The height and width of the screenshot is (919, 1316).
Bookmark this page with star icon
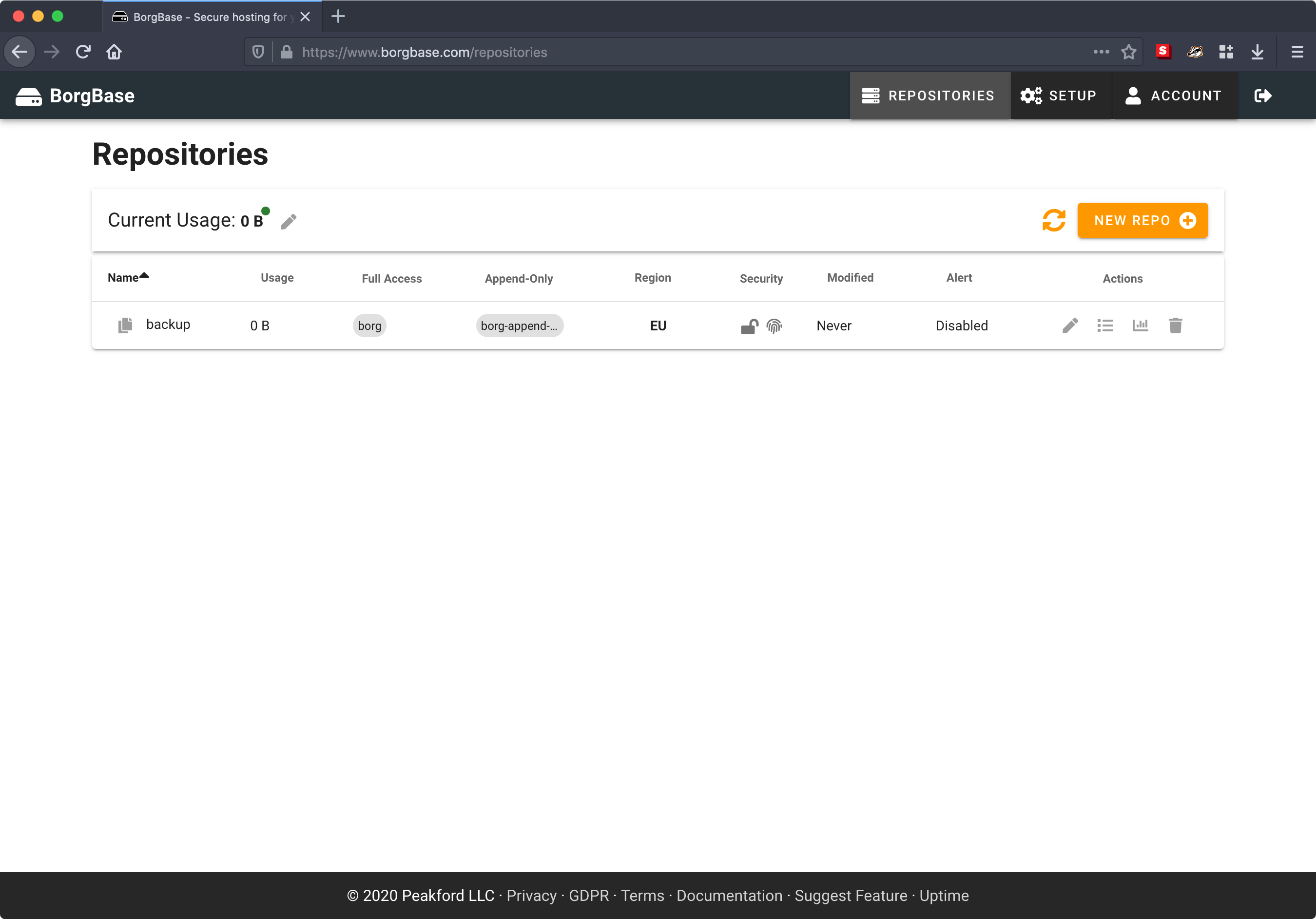pos(1128,52)
